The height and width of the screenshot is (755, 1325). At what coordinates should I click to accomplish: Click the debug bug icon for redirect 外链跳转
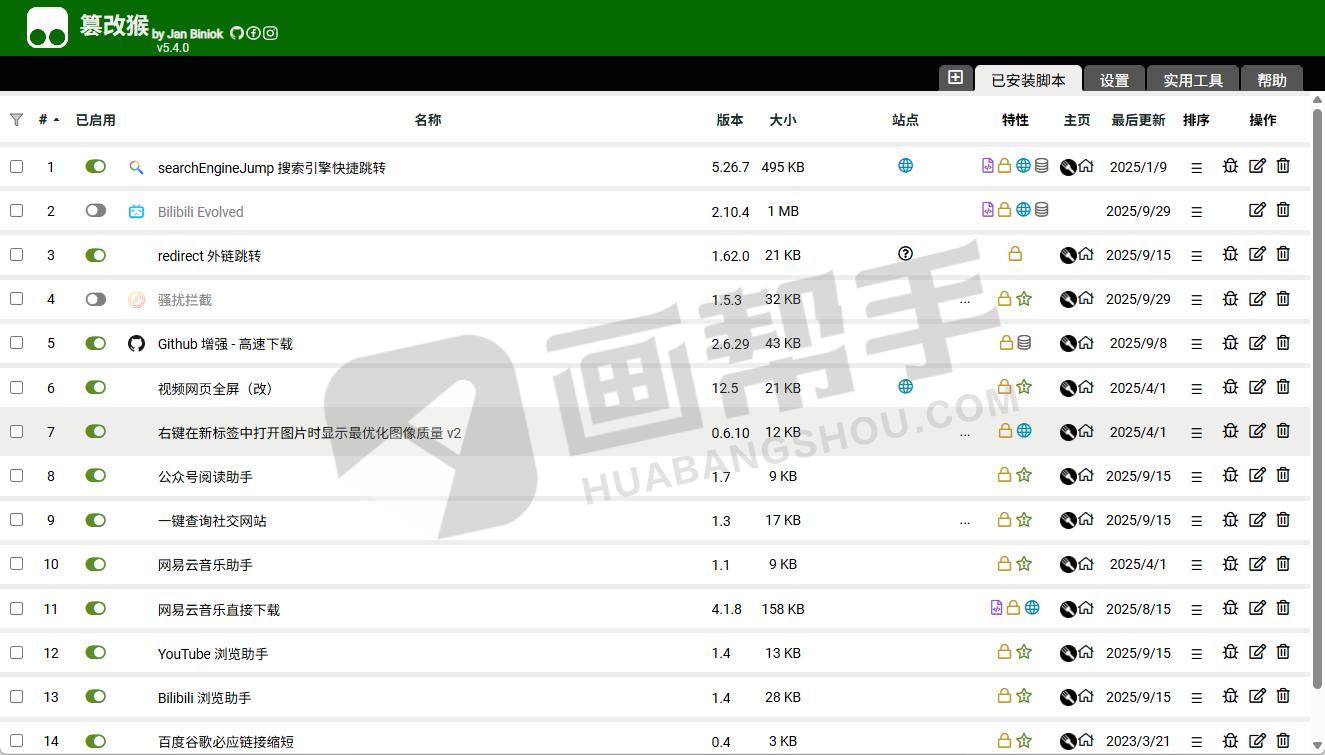click(1230, 254)
